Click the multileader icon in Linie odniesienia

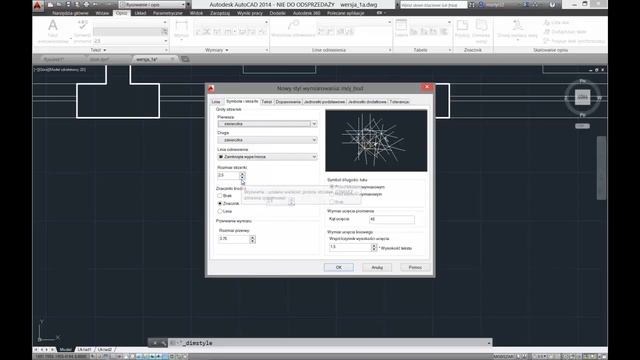click(x=293, y=25)
